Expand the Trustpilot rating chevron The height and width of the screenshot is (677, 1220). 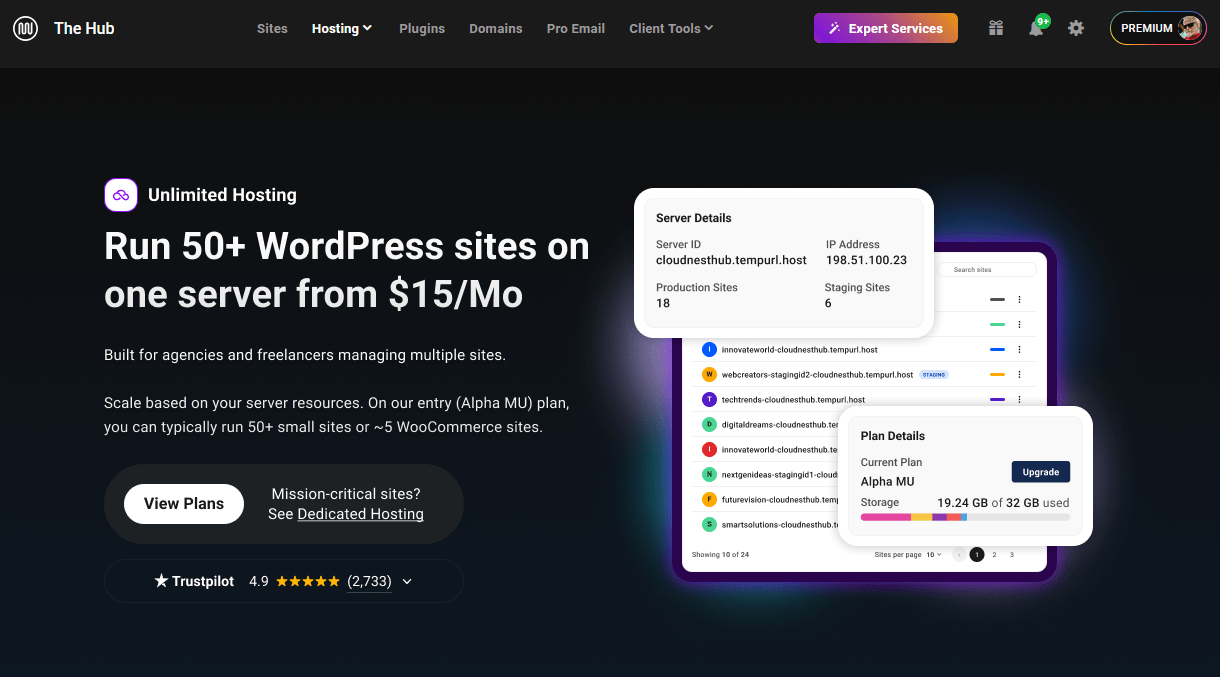coord(407,581)
